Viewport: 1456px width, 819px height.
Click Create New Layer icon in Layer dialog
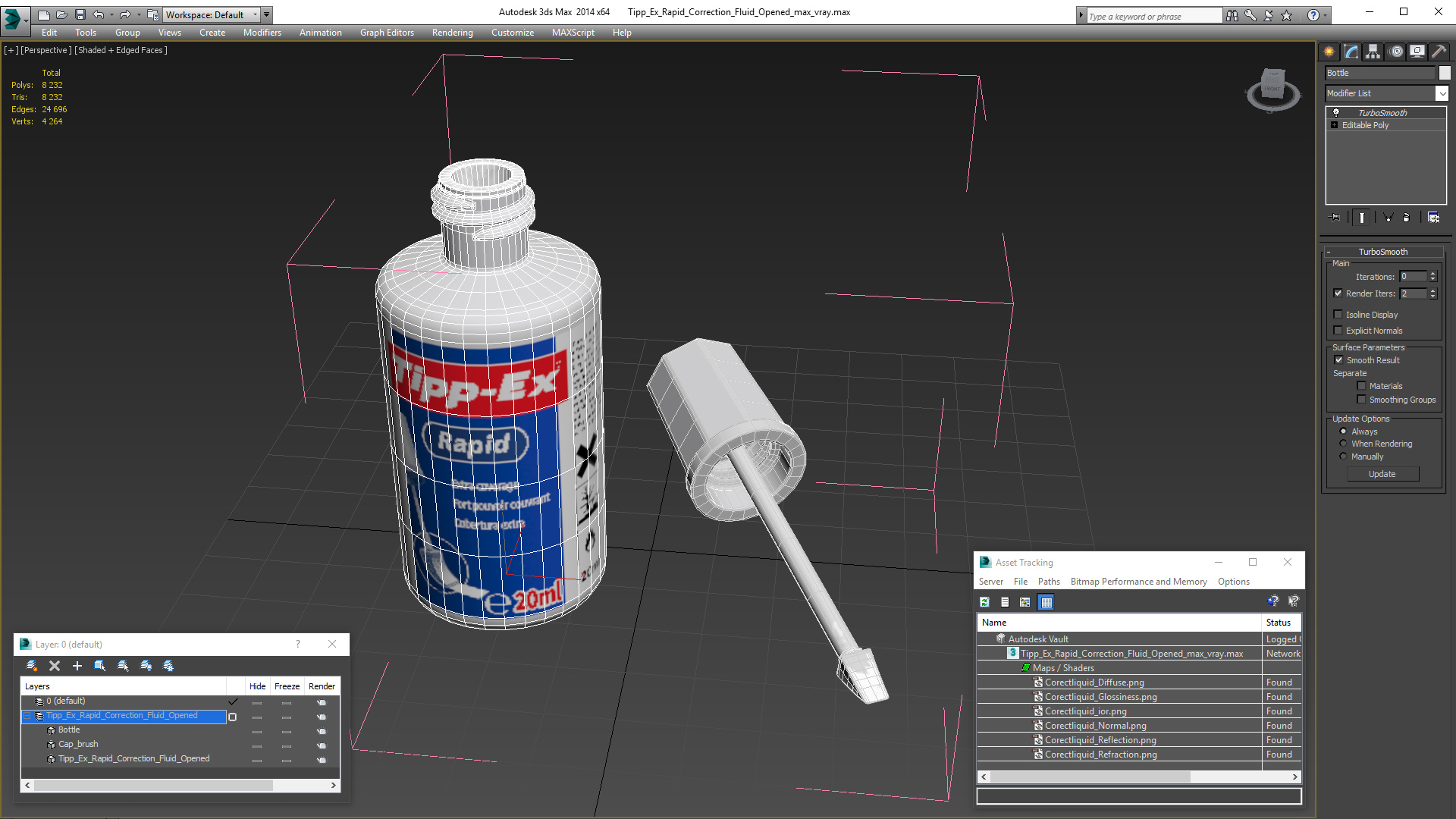click(32, 666)
